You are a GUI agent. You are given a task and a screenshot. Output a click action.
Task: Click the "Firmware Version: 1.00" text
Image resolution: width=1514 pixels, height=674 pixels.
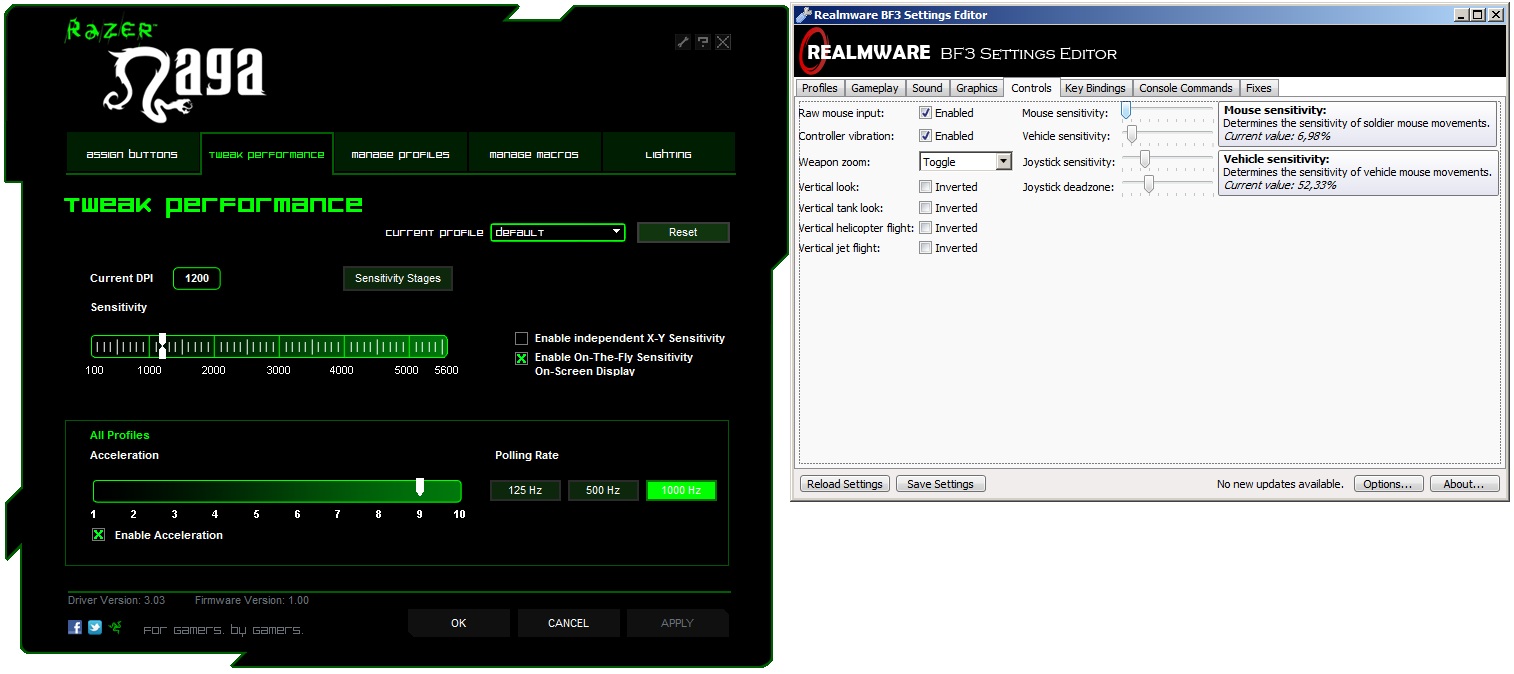pos(252,600)
